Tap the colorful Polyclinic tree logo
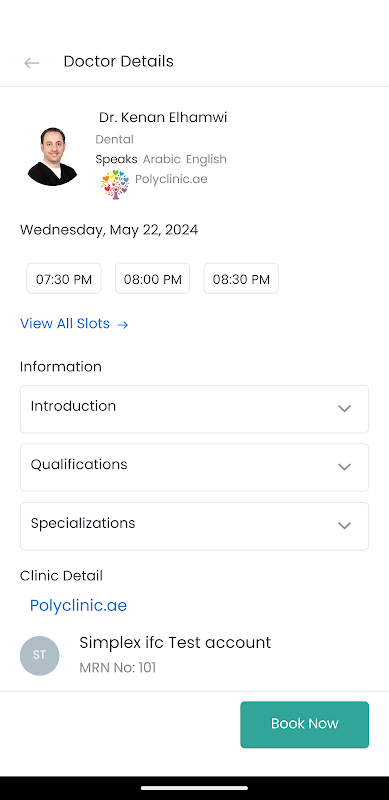The height and width of the screenshot is (800, 389). 115,185
